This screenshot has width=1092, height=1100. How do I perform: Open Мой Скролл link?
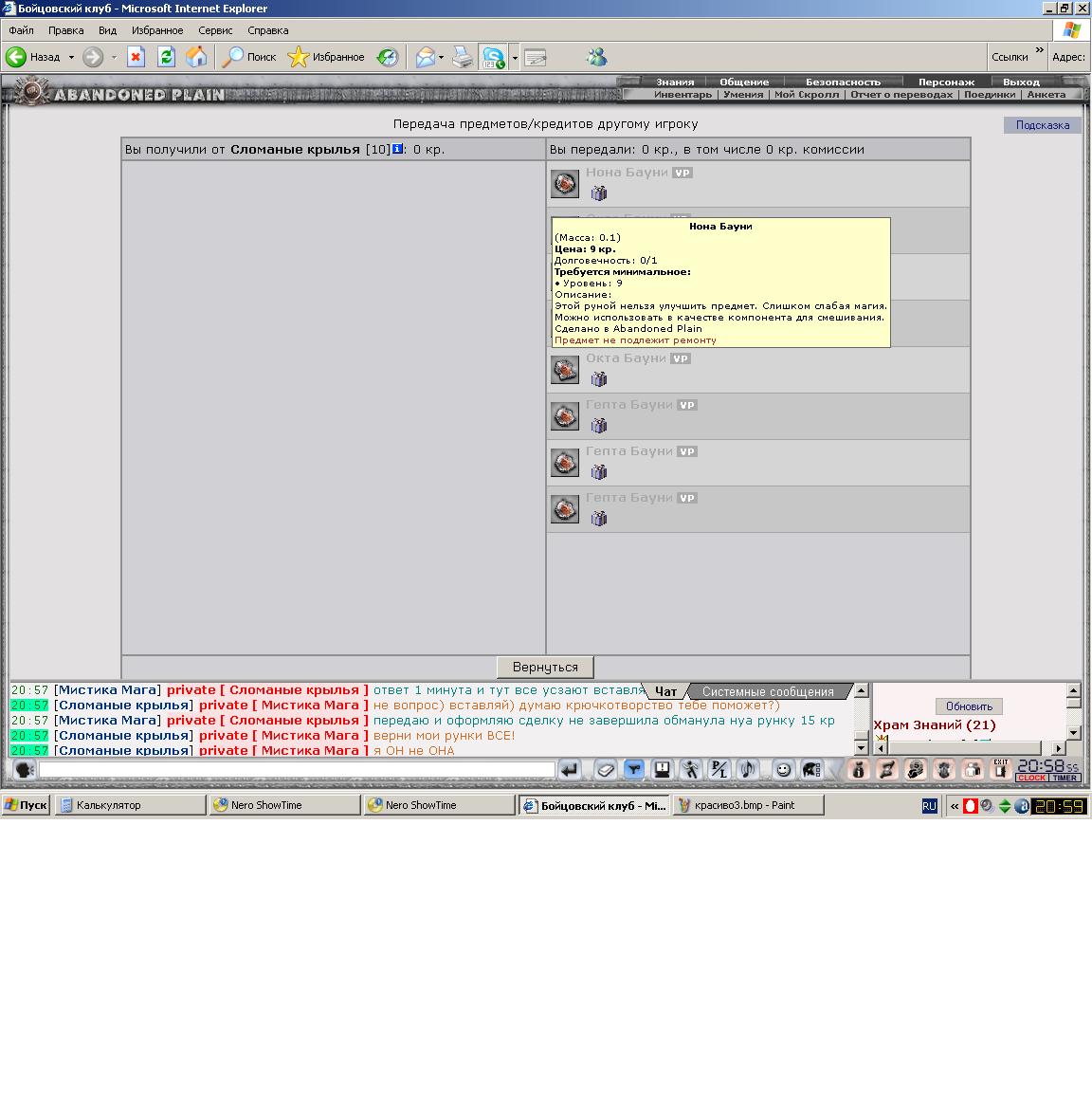pyautogui.click(x=807, y=94)
